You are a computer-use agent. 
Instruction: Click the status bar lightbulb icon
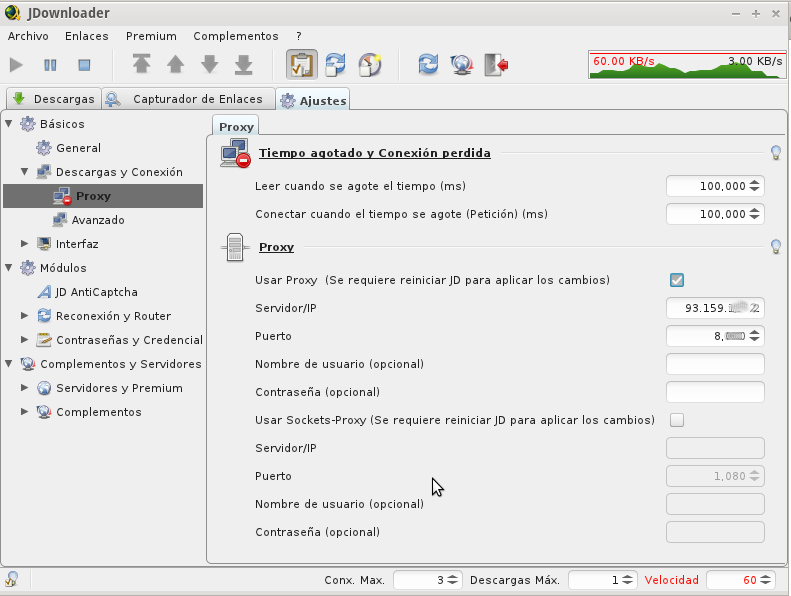click(12, 579)
